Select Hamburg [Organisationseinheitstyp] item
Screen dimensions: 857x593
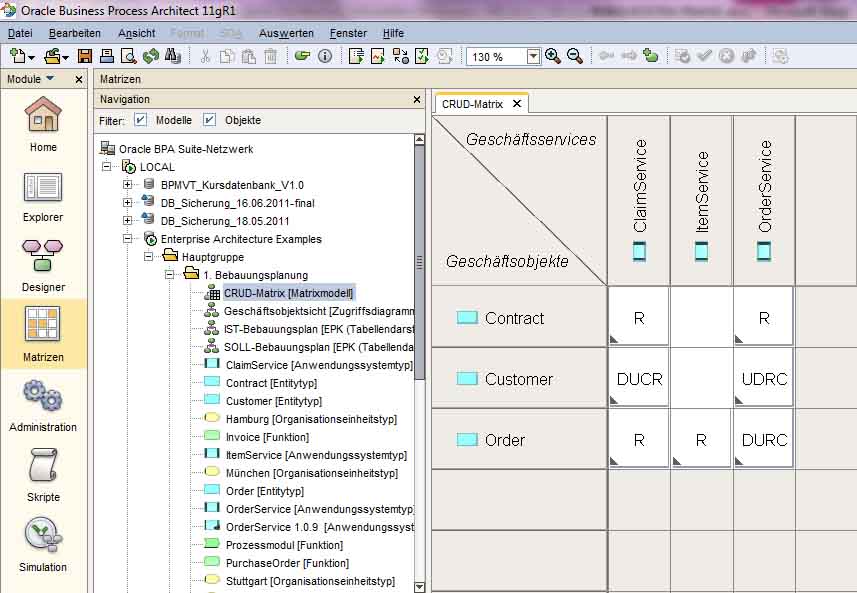pyautogui.click(x=311, y=419)
